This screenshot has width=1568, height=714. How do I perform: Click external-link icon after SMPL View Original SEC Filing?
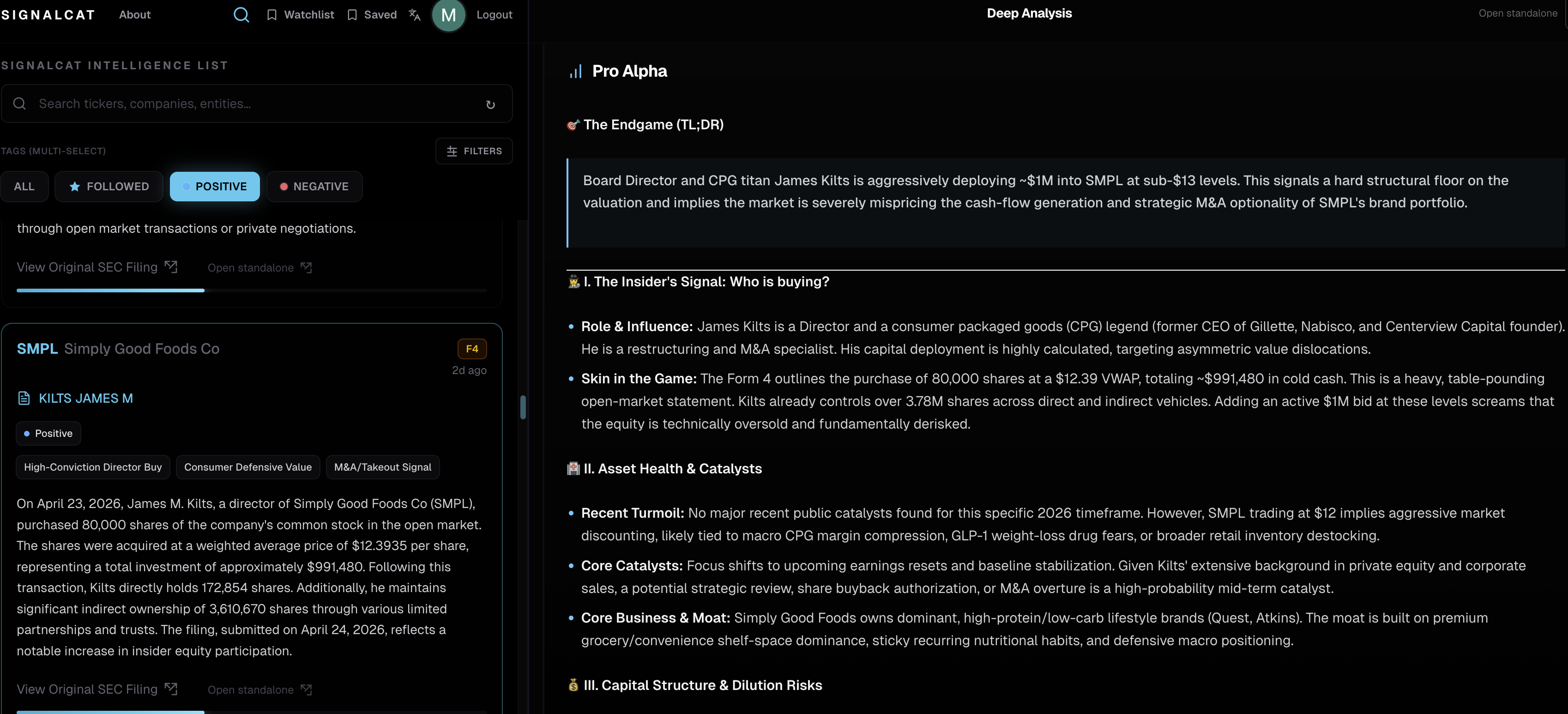point(171,689)
